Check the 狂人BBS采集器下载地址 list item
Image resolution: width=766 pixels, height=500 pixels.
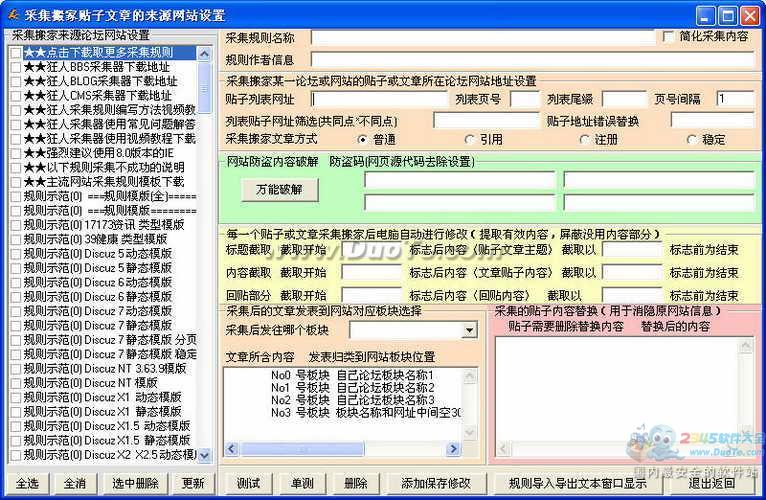tap(15, 66)
